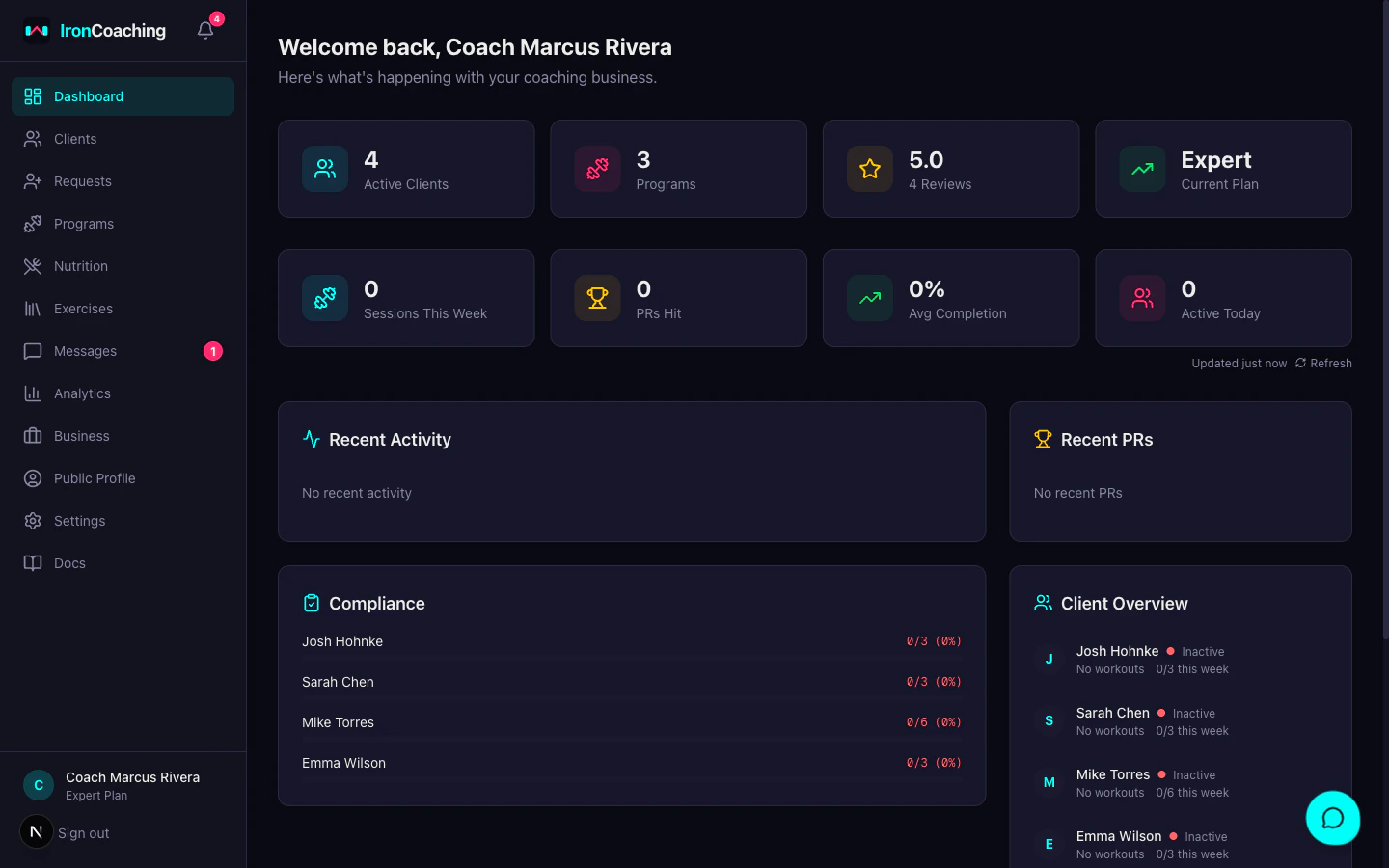Open Coach Marcus Rivera profile avatar
Screen dimensions: 1389x868
tap(38, 785)
